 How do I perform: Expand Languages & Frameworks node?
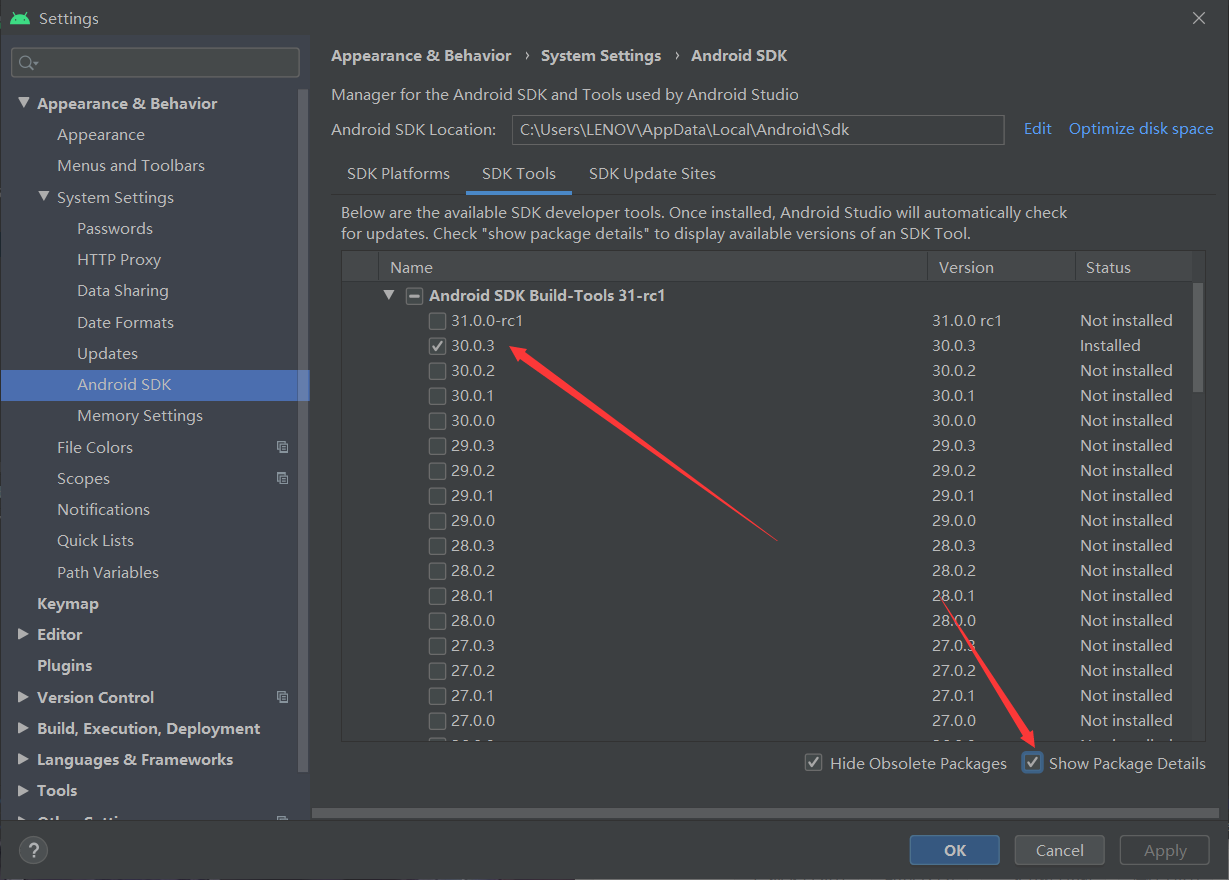24,759
